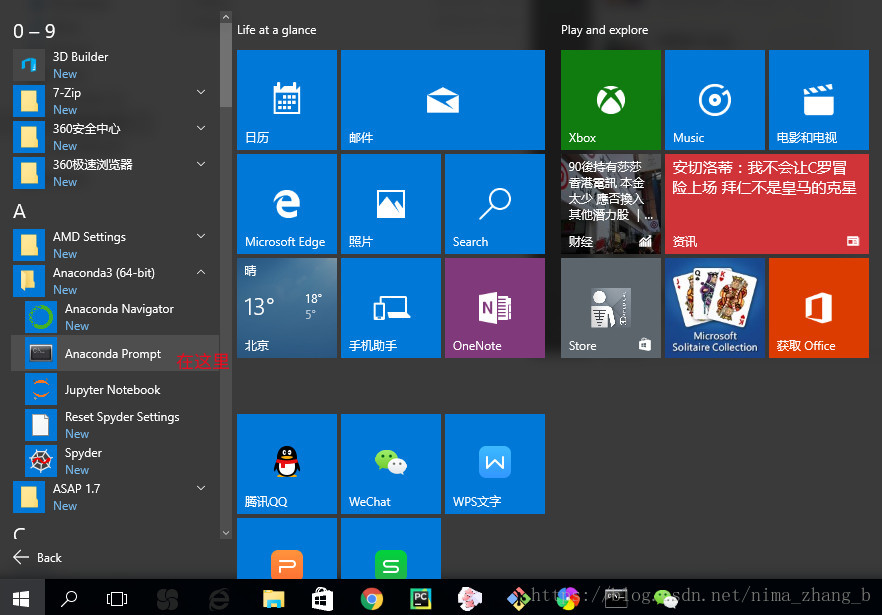882x615 pixels.
Task: Open the 邮件 mail tile
Action: click(443, 100)
